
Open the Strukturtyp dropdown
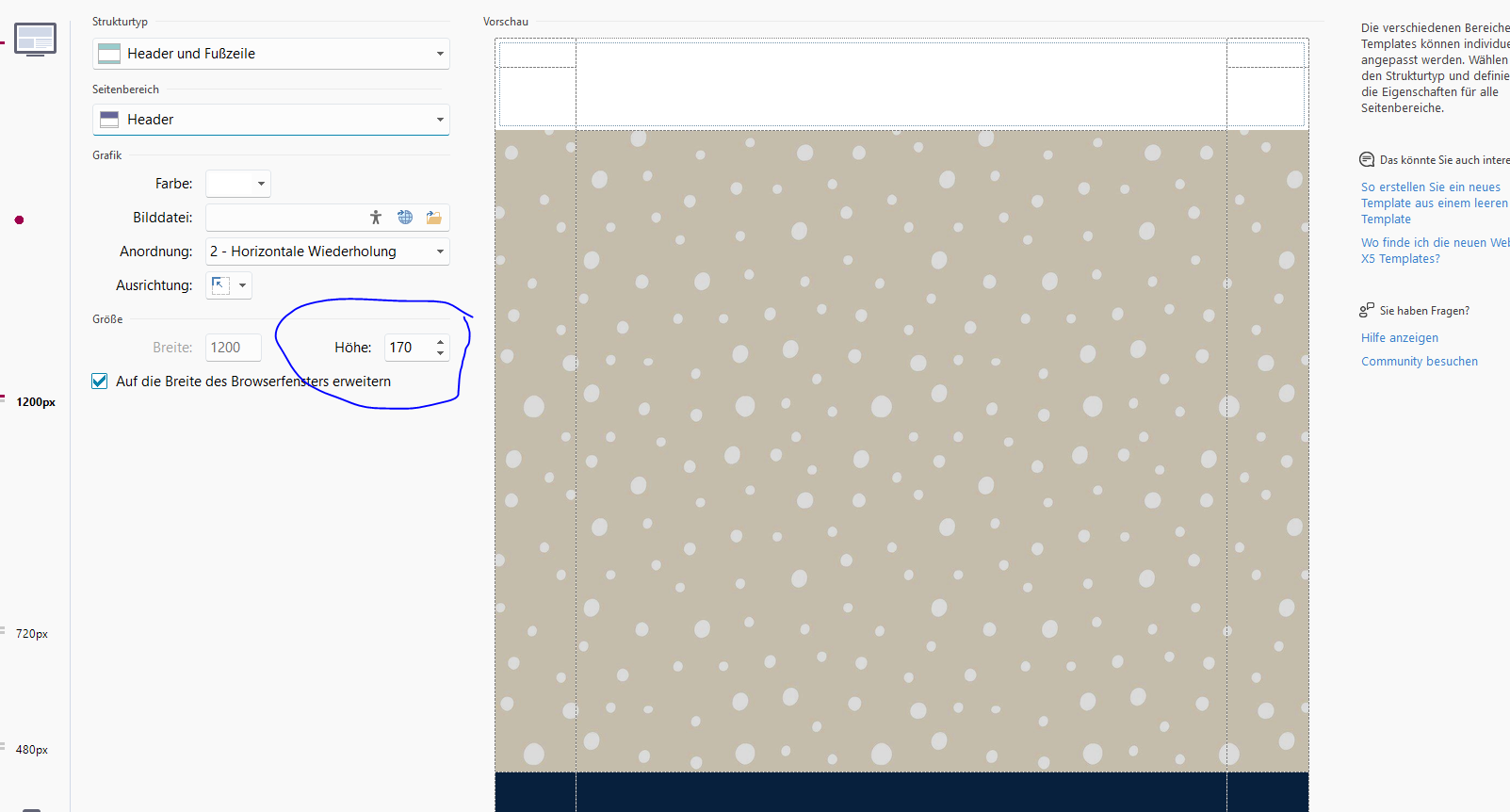tap(270, 54)
